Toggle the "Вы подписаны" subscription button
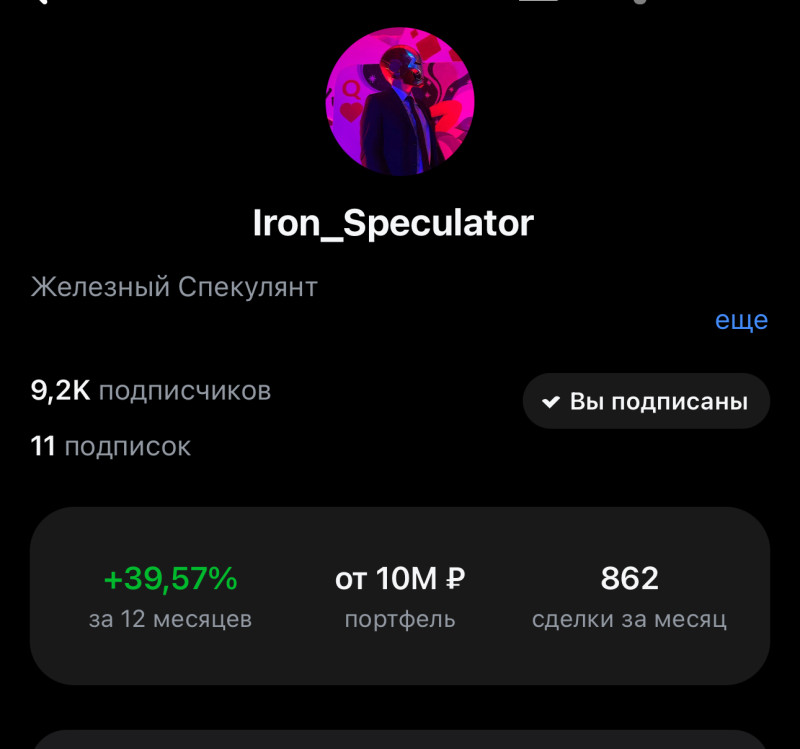 pos(646,401)
